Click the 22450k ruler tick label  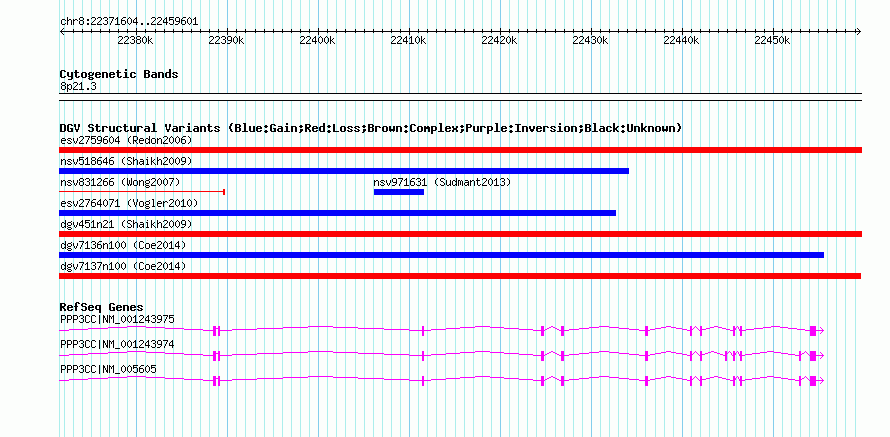772,40
